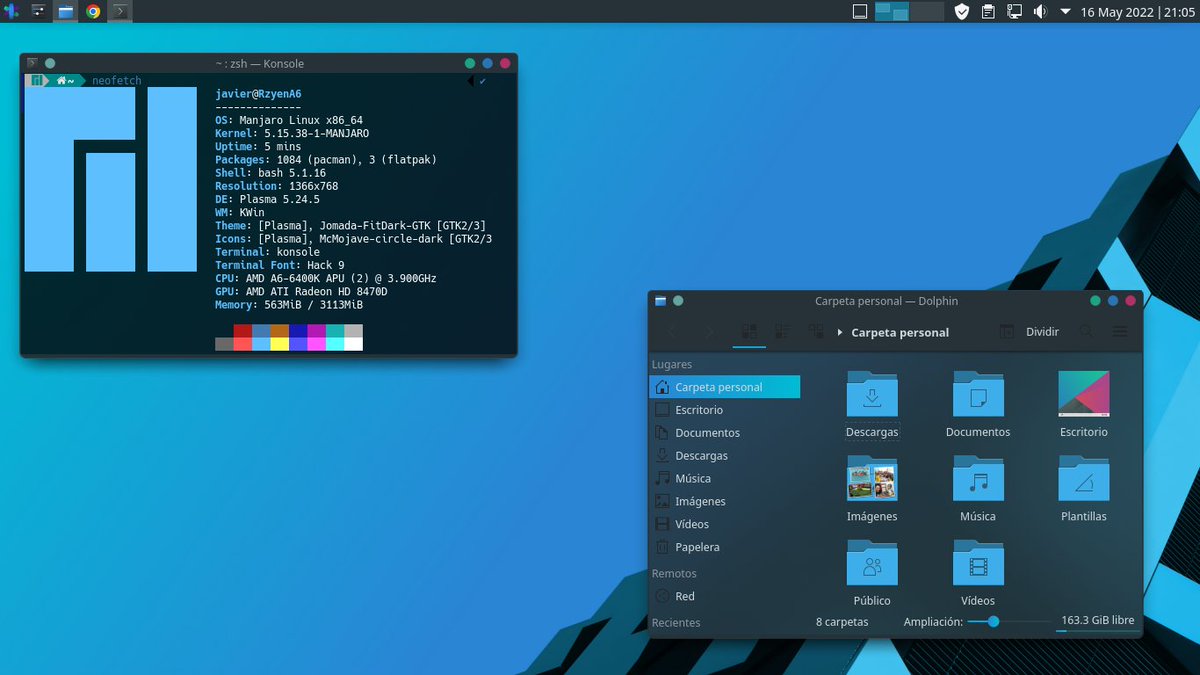The width and height of the screenshot is (1200, 675).
Task: Open the second panel icon beside the launcher
Action: tap(39, 12)
